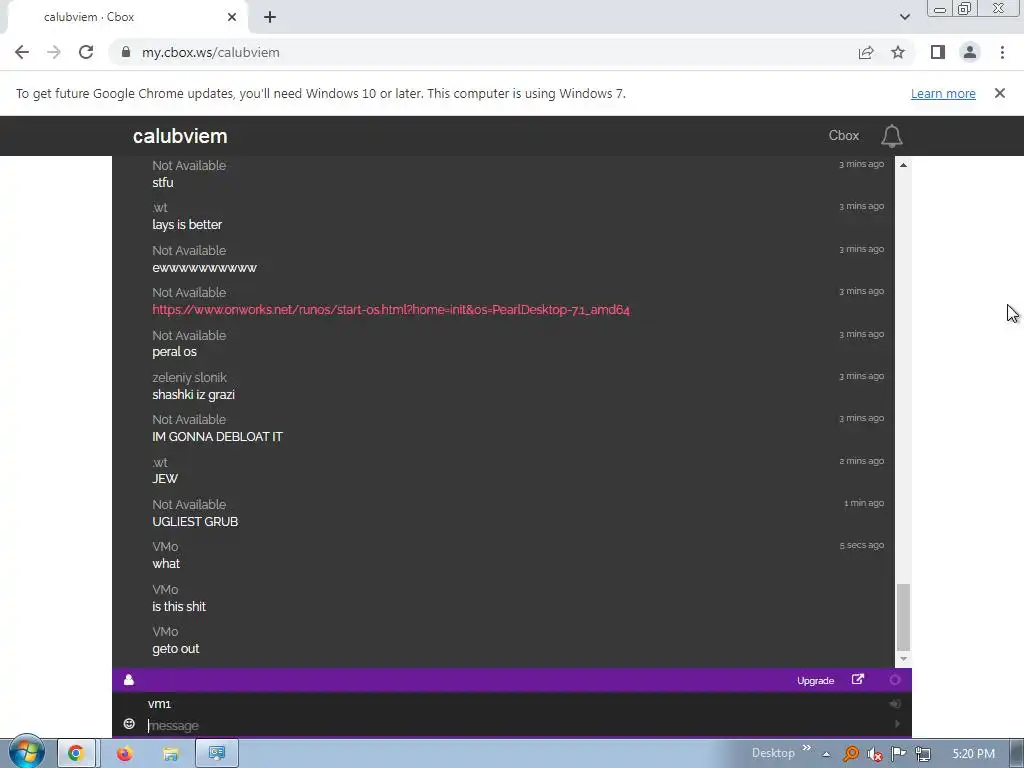Click the '5 secs ago' timestamp
This screenshot has height=768, width=1024.
[861, 545]
